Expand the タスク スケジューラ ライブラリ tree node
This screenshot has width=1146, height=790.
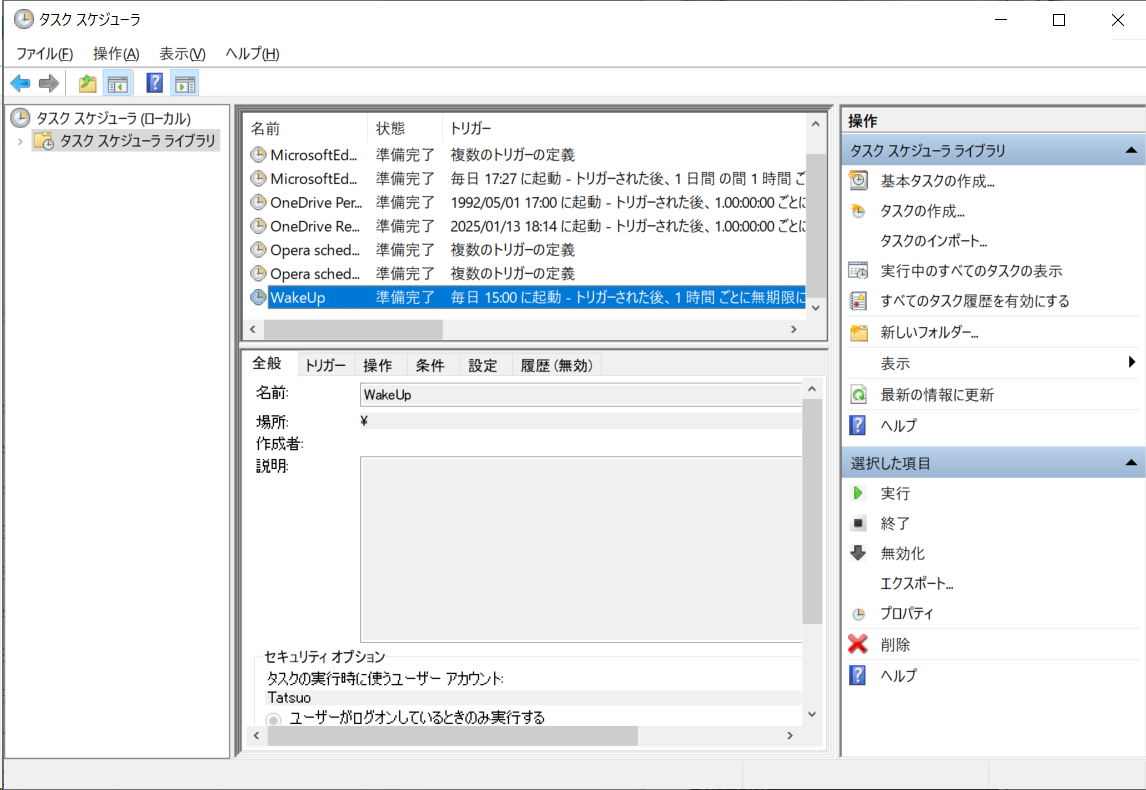tap(21, 139)
